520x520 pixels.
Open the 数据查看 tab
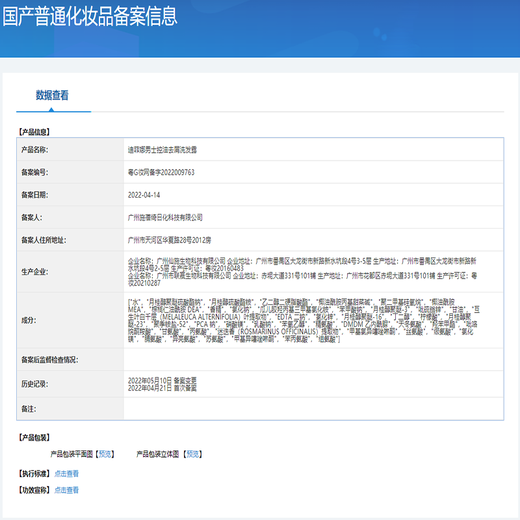52,95
